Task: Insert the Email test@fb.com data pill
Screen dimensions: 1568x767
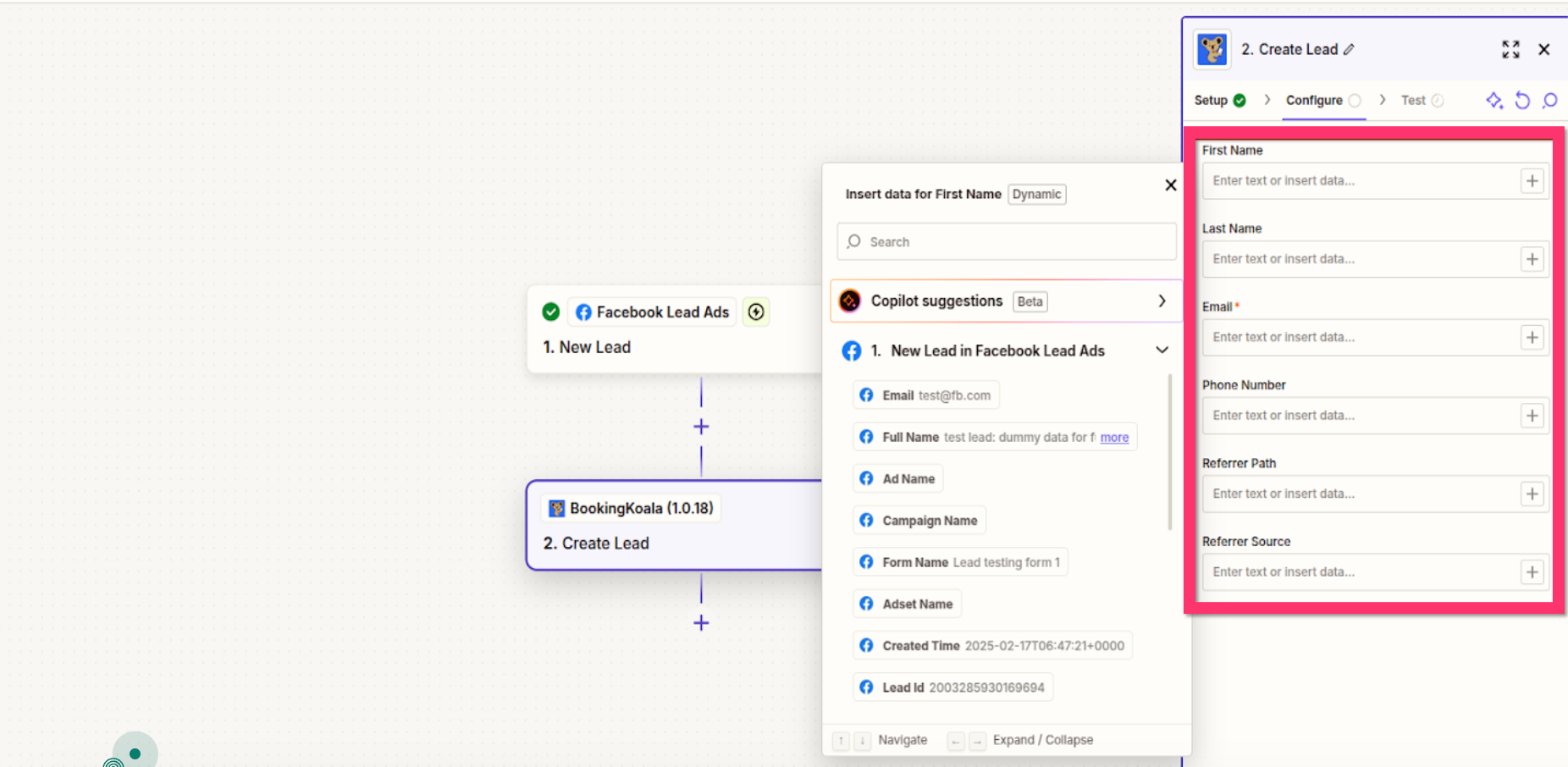Action: coord(926,395)
